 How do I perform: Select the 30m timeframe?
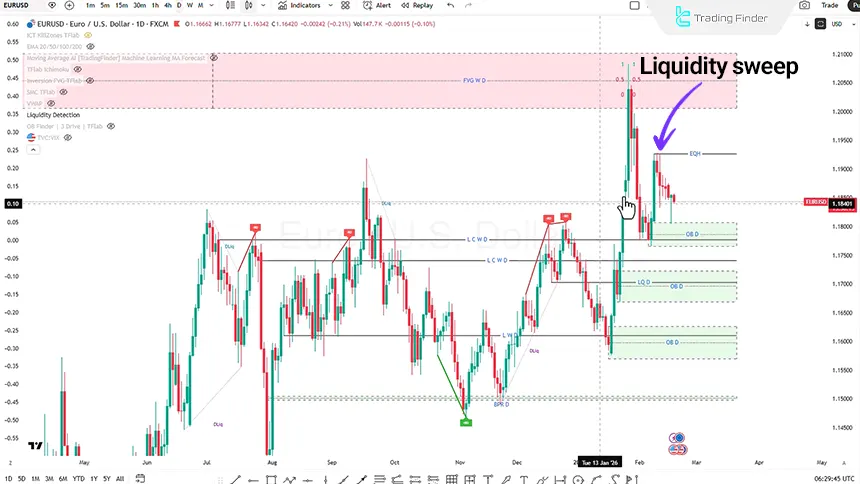[140, 5]
